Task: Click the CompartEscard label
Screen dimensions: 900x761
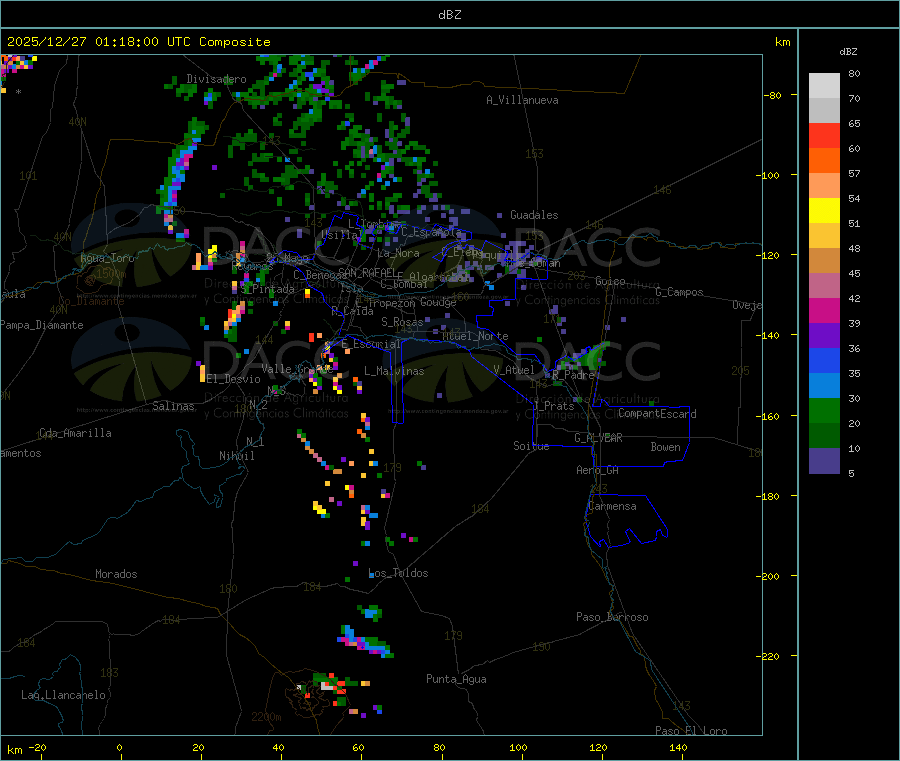Action: pos(657,413)
